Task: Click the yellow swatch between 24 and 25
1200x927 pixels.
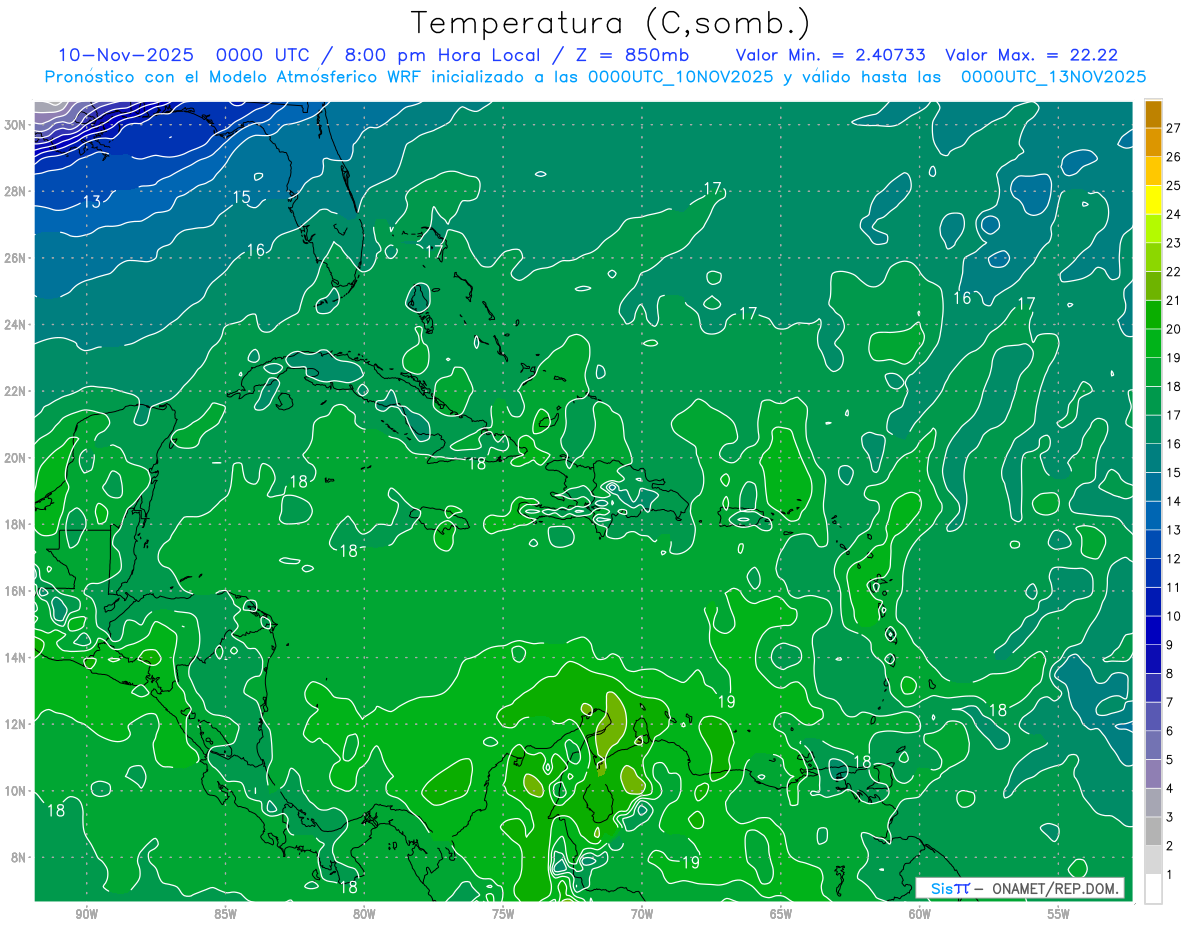Action: coord(1153,200)
